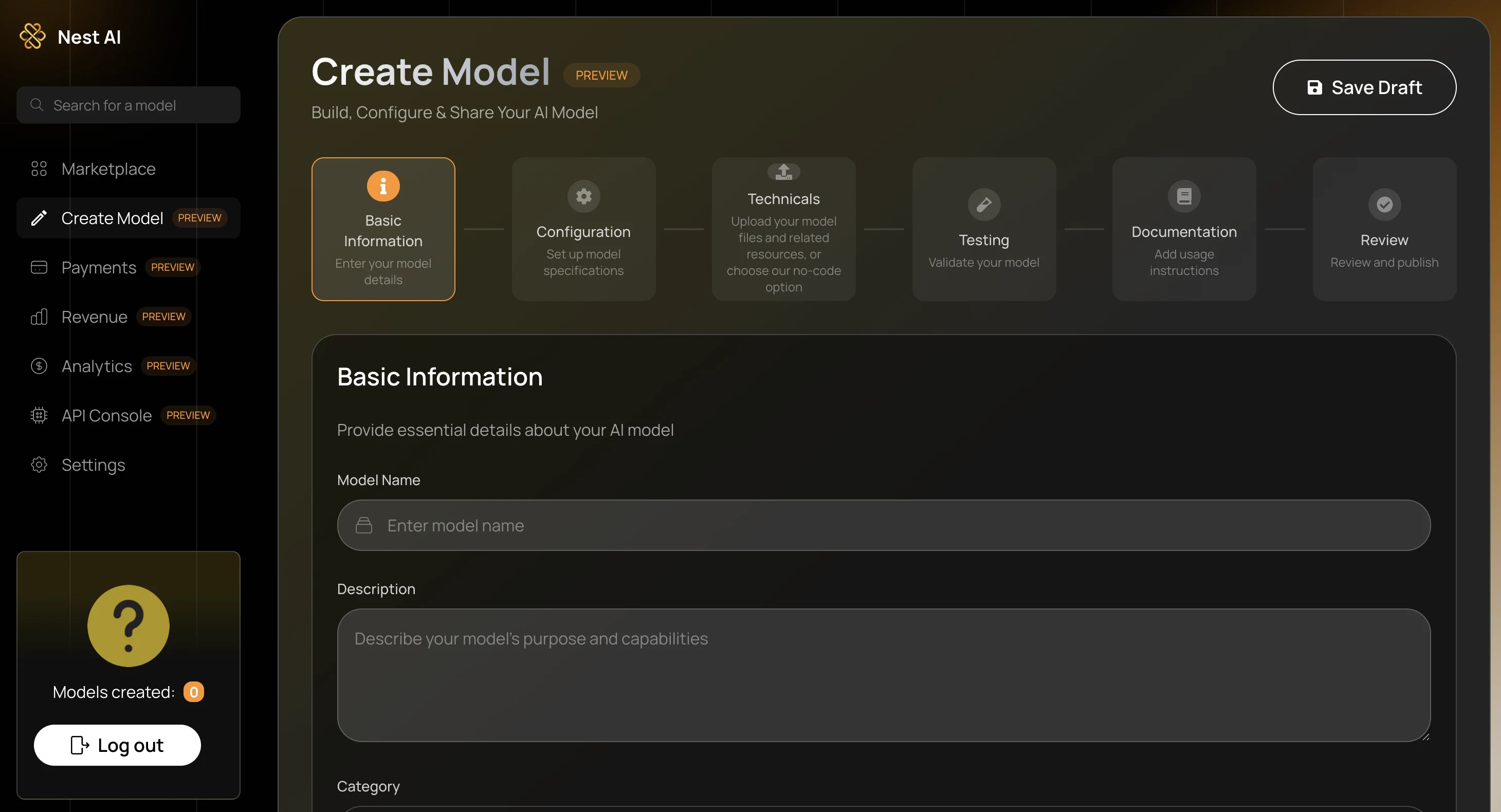Open the Marketplace page
The image size is (1501, 812).
(x=108, y=169)
